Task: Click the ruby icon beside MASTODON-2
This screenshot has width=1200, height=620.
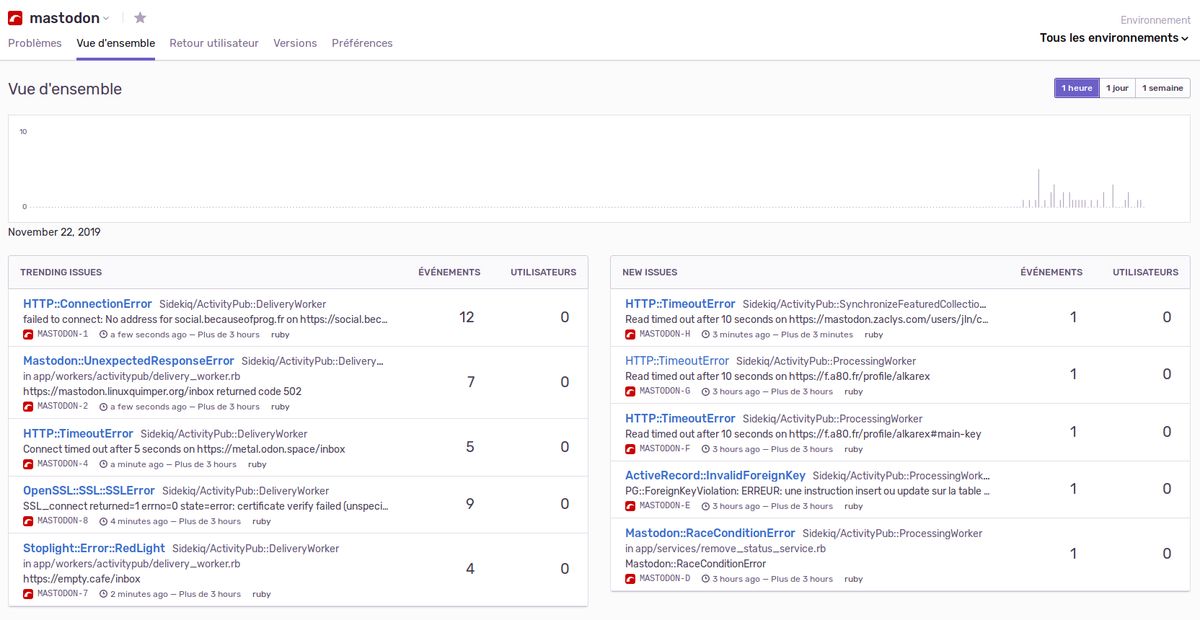Action: click(28, 407)
